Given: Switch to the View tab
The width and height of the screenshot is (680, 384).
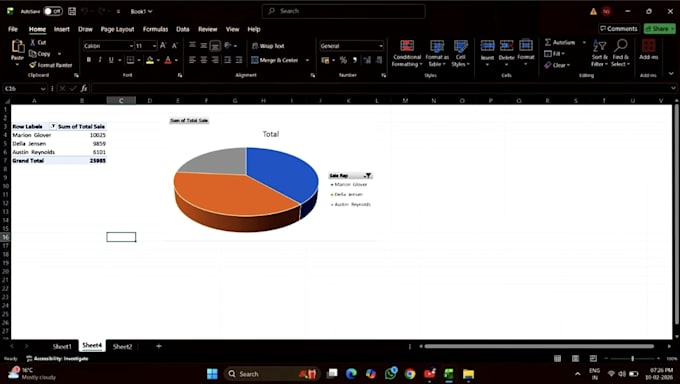Looking at the screenshot, I should click(x=232, y=29).
